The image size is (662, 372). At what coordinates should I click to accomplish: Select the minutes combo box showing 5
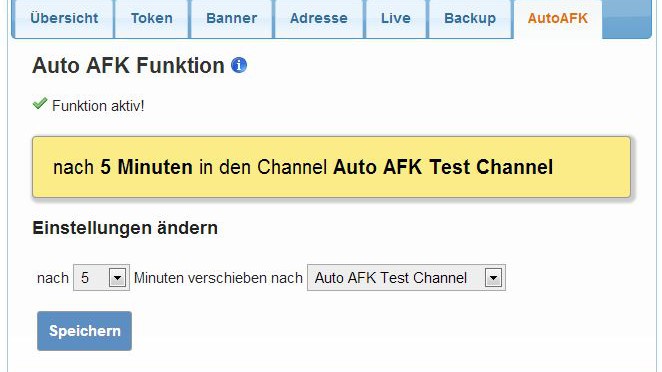(101, 278)
